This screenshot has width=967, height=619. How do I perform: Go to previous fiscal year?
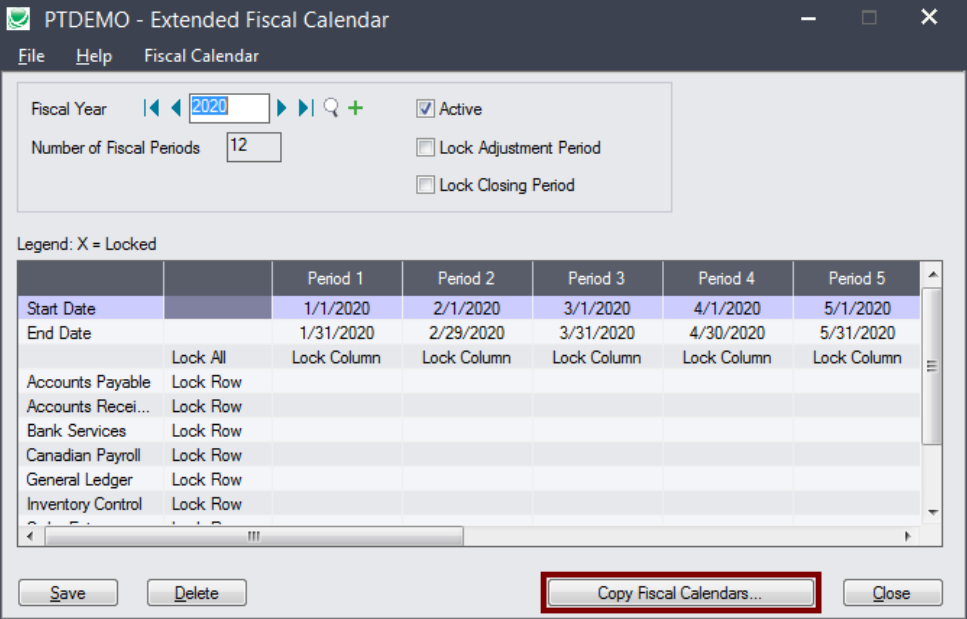click(x=176, y=109)
